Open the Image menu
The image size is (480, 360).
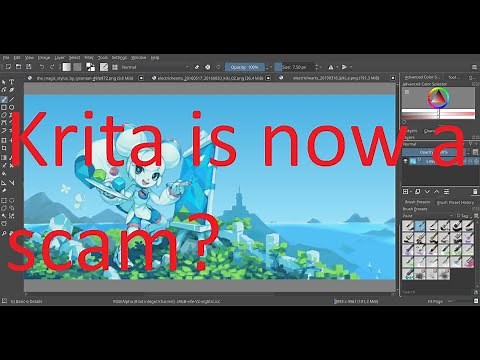point(44,58)
